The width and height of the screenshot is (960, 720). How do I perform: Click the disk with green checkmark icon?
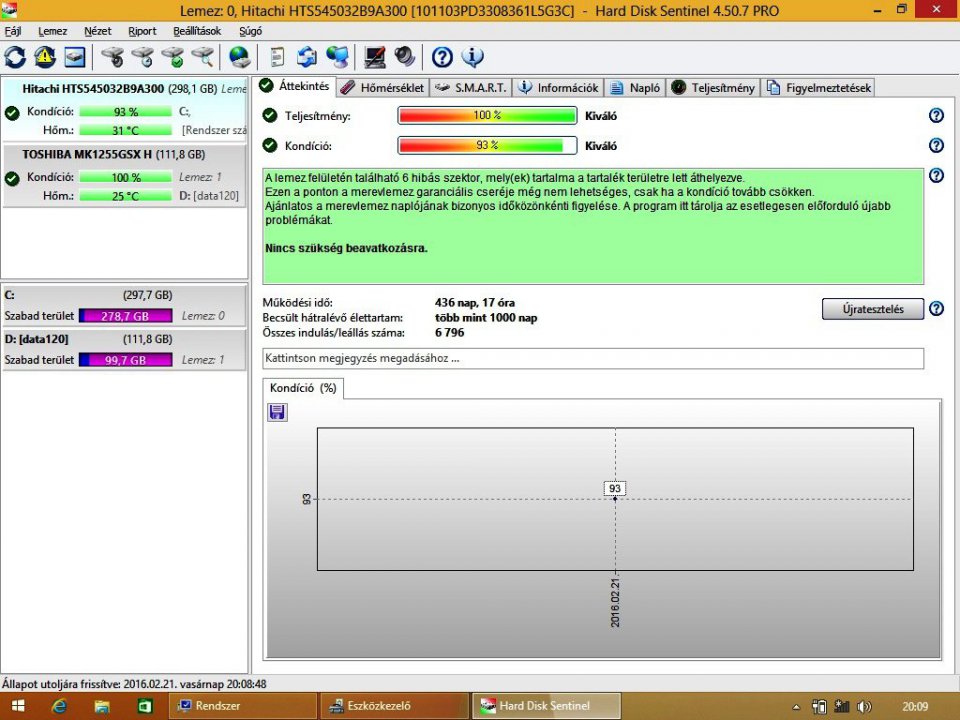click(173, 58)
